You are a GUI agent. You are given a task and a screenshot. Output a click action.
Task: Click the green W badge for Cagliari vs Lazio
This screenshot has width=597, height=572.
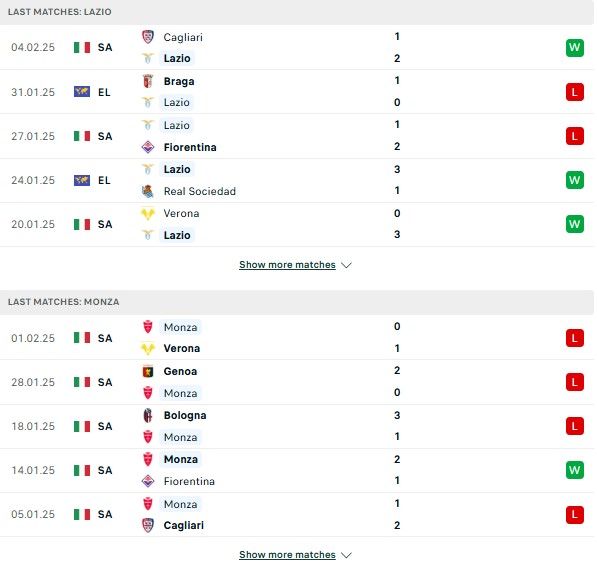(x=575, y=48)
